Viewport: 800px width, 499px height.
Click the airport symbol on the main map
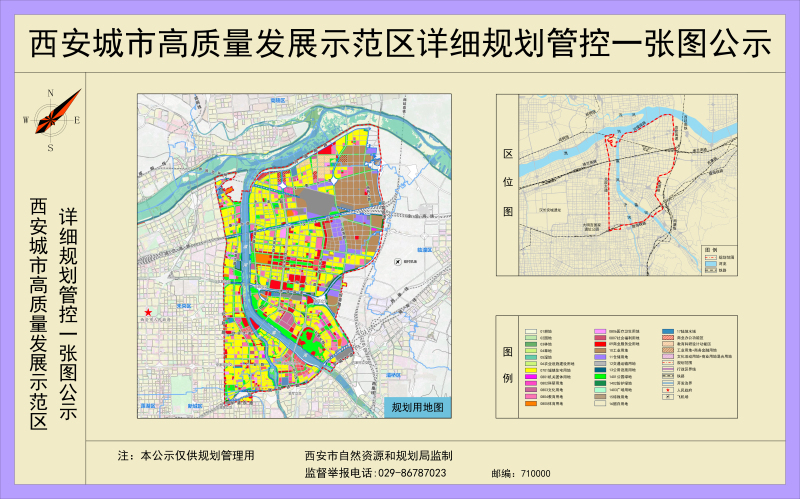pyautogui.click(x=398, y=262)
